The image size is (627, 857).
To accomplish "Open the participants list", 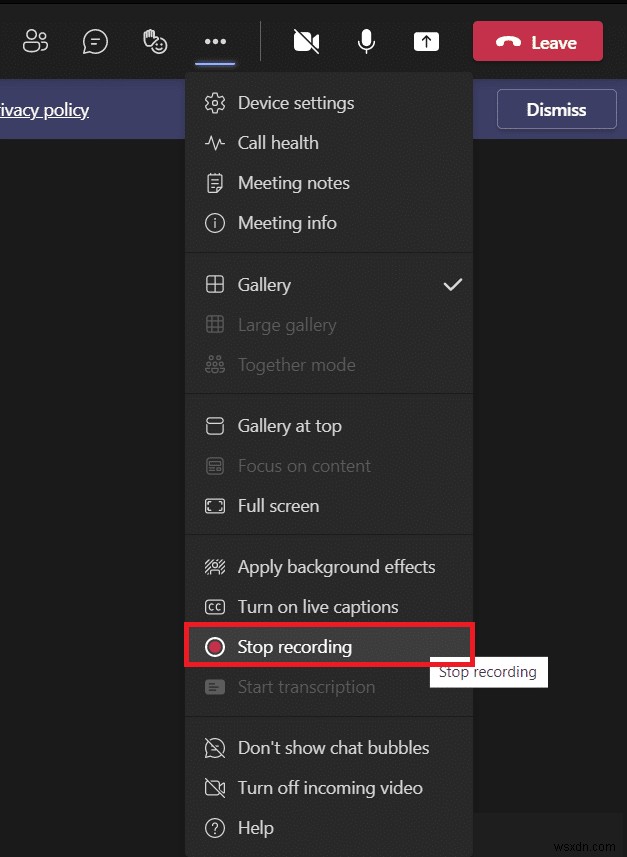I will (35, 41).
